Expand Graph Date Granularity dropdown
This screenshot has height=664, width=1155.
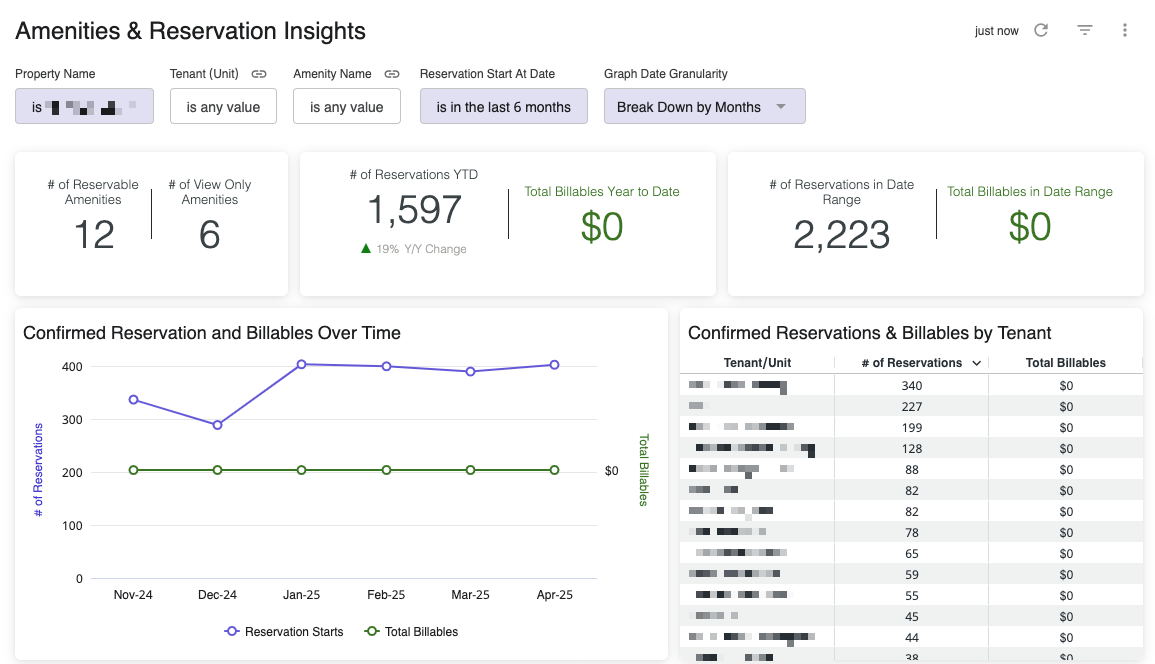704,107
